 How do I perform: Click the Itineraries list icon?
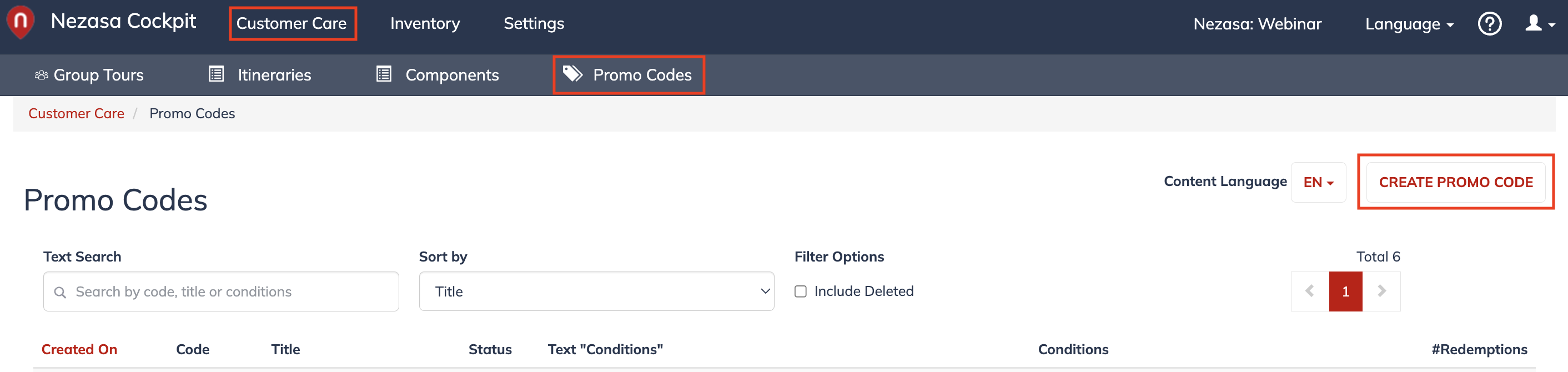(216, 74)
